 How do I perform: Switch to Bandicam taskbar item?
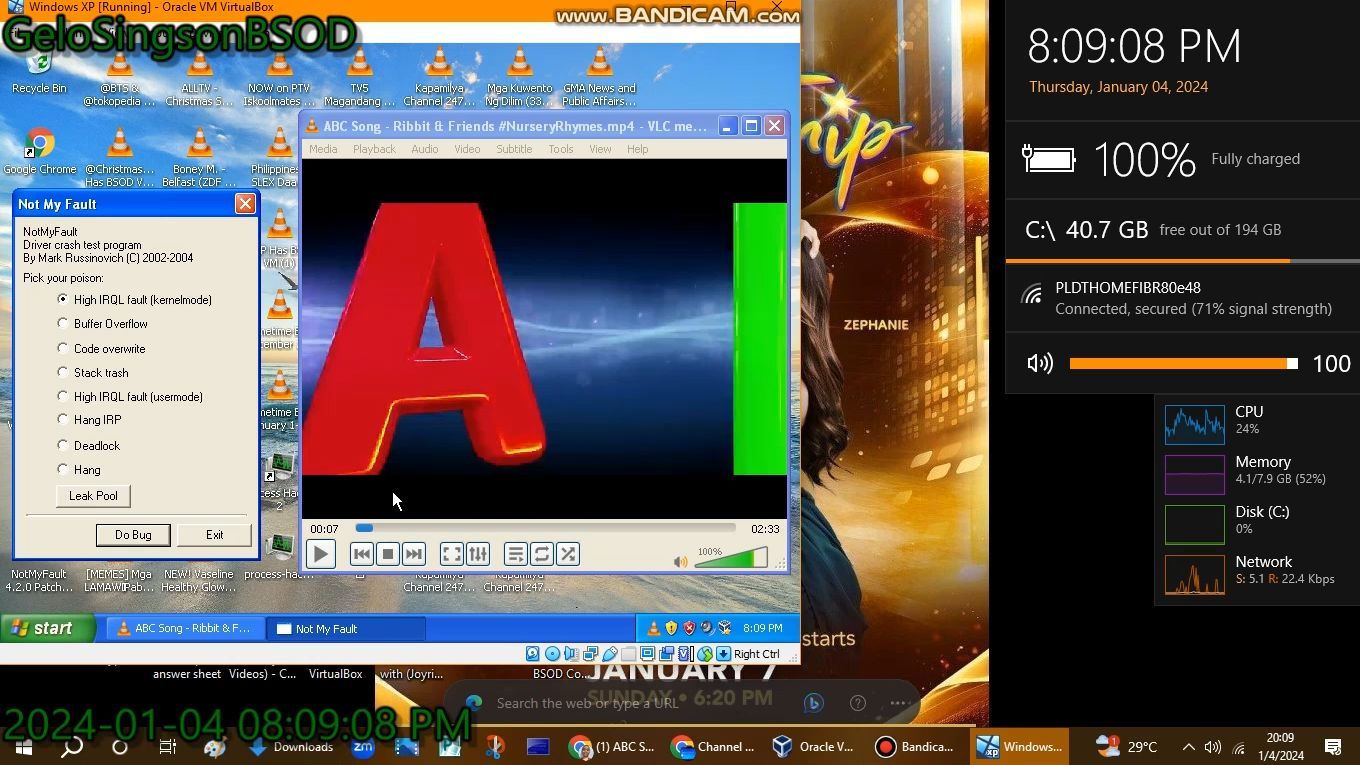point(915,747)
